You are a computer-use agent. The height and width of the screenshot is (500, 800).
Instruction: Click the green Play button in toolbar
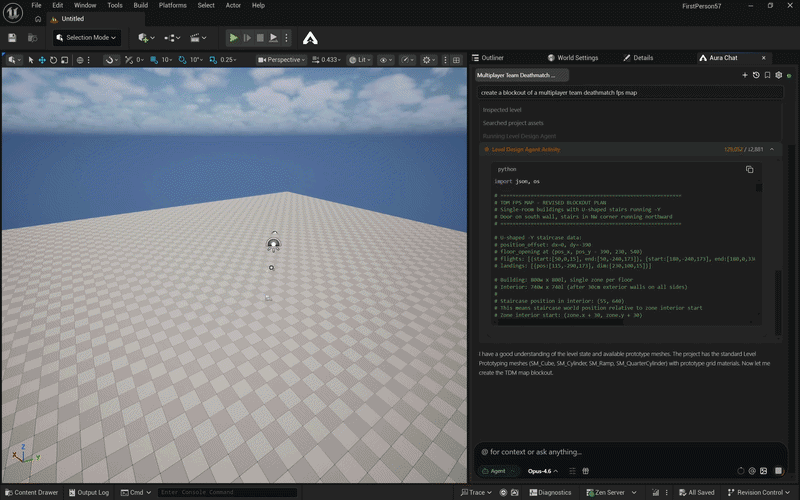234,38
